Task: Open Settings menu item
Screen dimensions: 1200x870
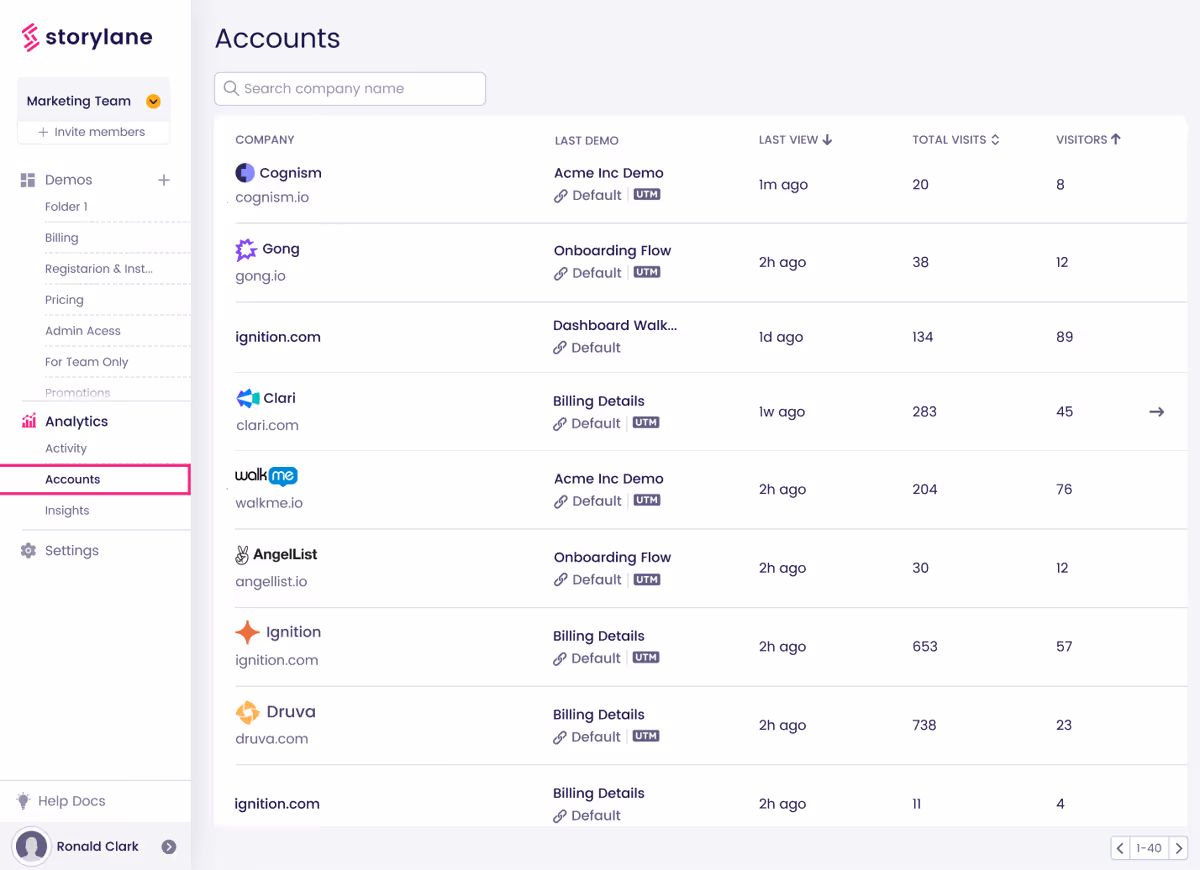Action: pyautogui.click(x=72, y=551)
